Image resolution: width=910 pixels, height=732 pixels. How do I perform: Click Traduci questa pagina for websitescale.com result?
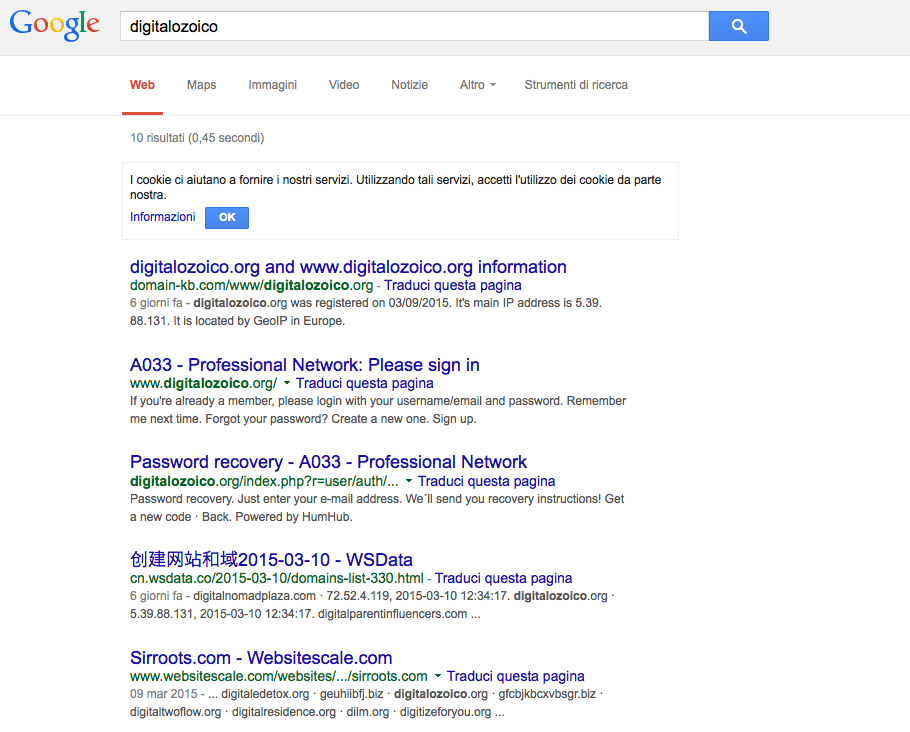coord(515,676)
